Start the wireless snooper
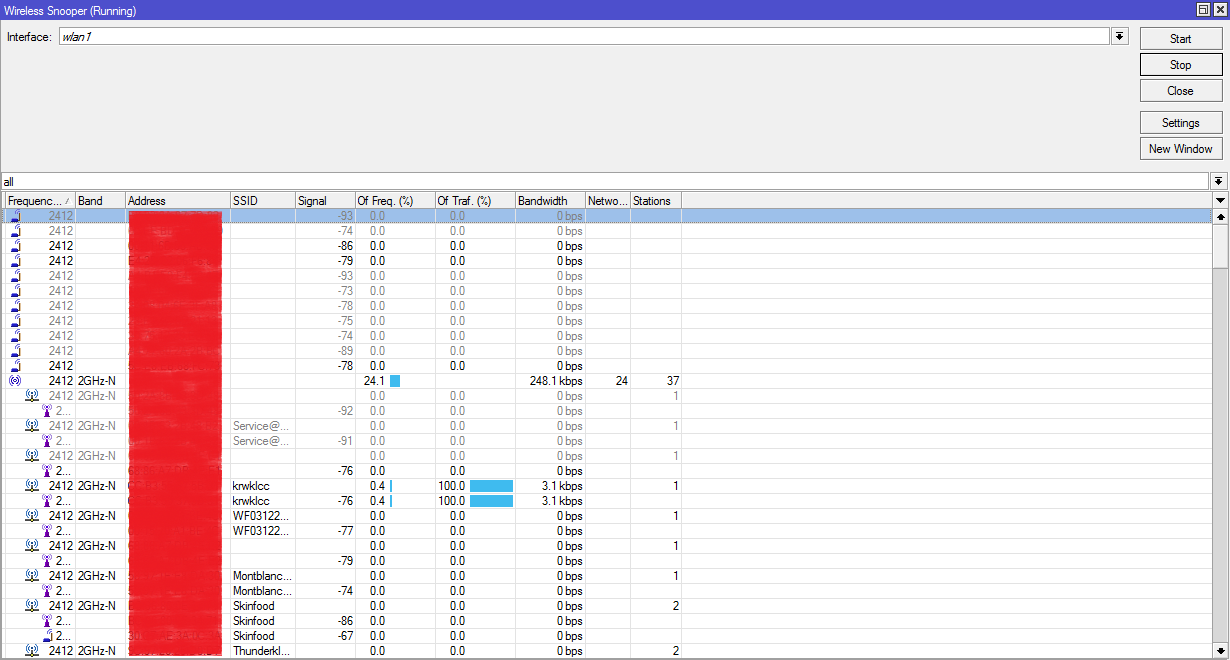Viewport: 1230px width, 660px height. 1181,39
